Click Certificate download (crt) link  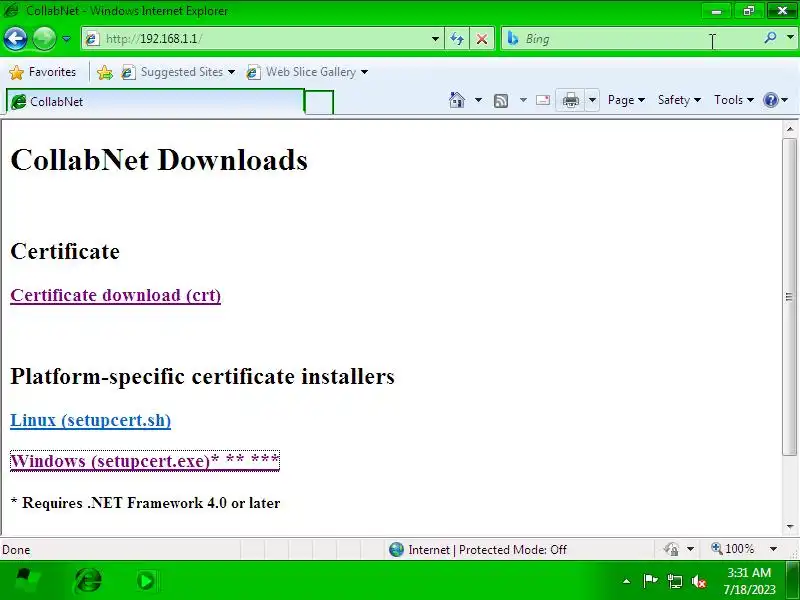tap(115, 295)
